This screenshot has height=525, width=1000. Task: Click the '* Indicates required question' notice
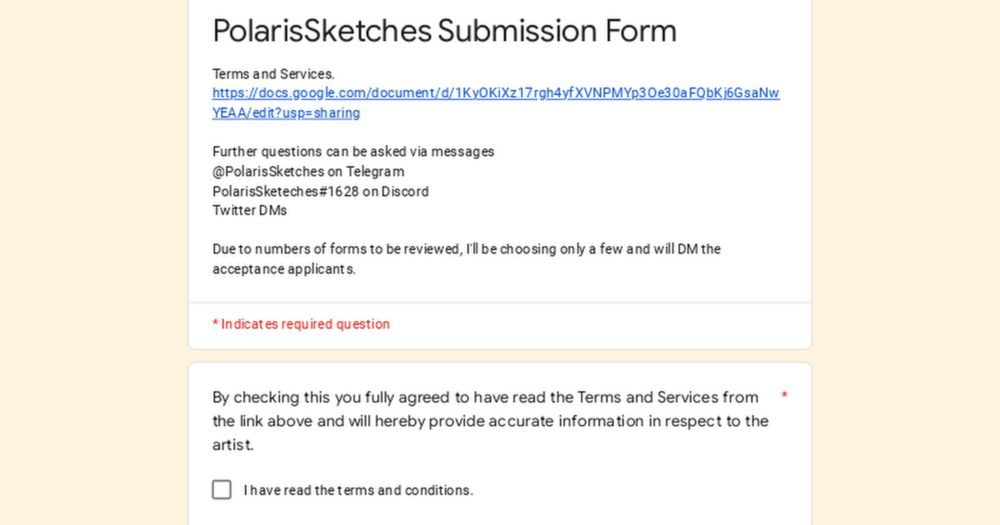coord(301,324)
